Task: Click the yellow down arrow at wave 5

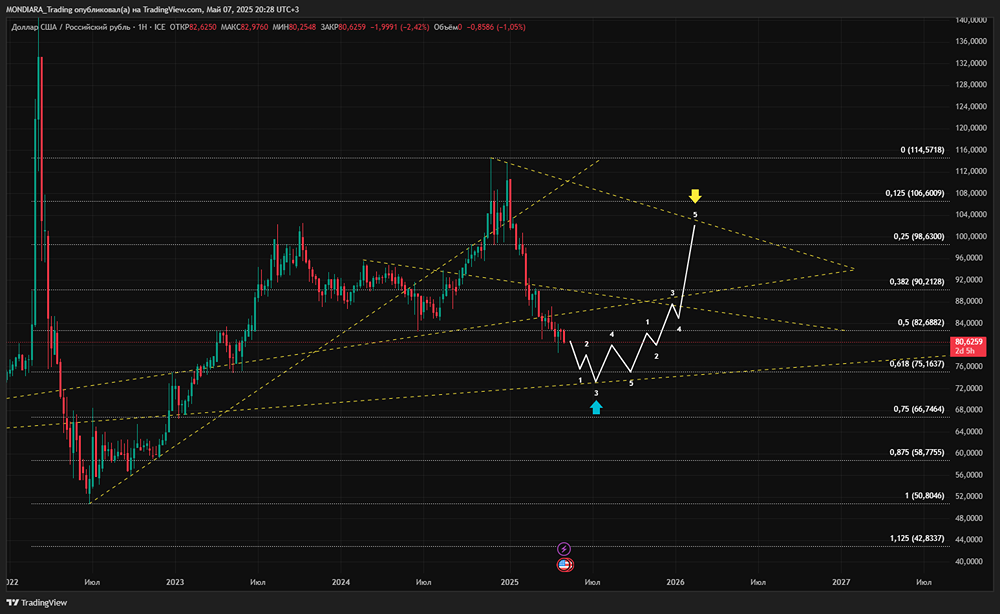Action: (x=695, y=196)
